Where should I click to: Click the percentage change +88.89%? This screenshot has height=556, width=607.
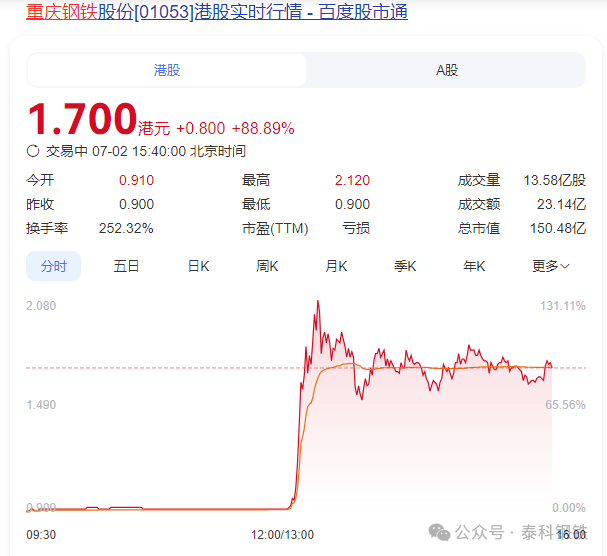[x=263, y=128]
